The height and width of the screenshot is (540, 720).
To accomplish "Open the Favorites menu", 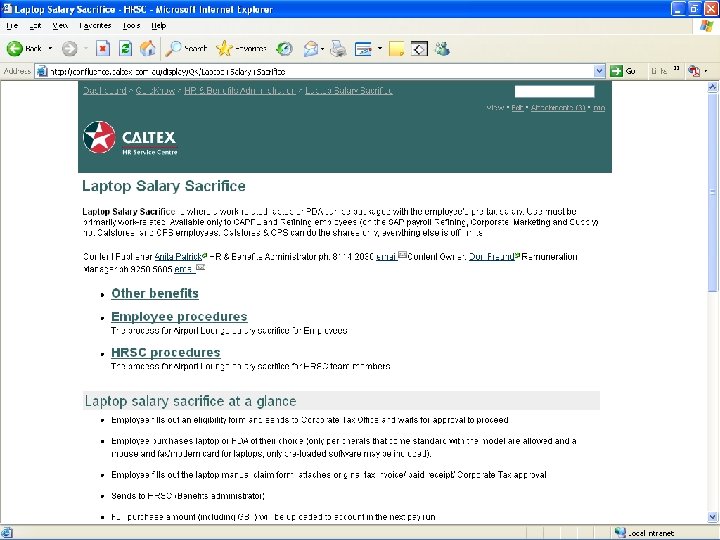I will (x=95, y=26).
